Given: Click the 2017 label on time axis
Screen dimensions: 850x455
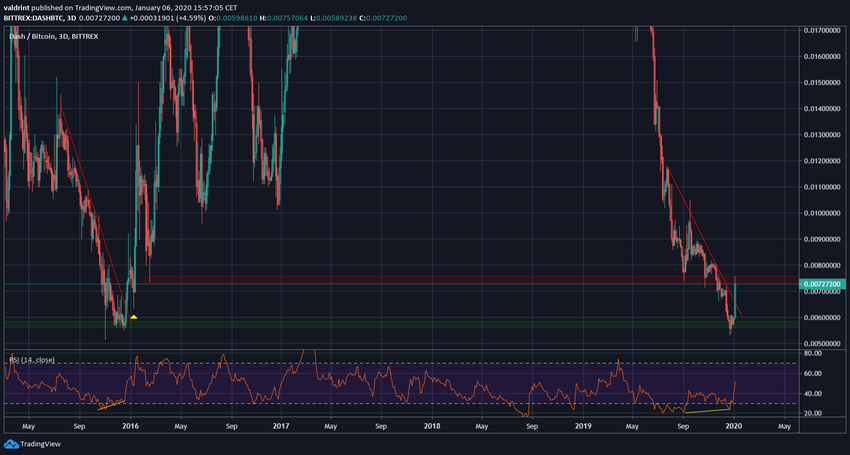Looking at the screenshot, I should click(x=281, y=425).
